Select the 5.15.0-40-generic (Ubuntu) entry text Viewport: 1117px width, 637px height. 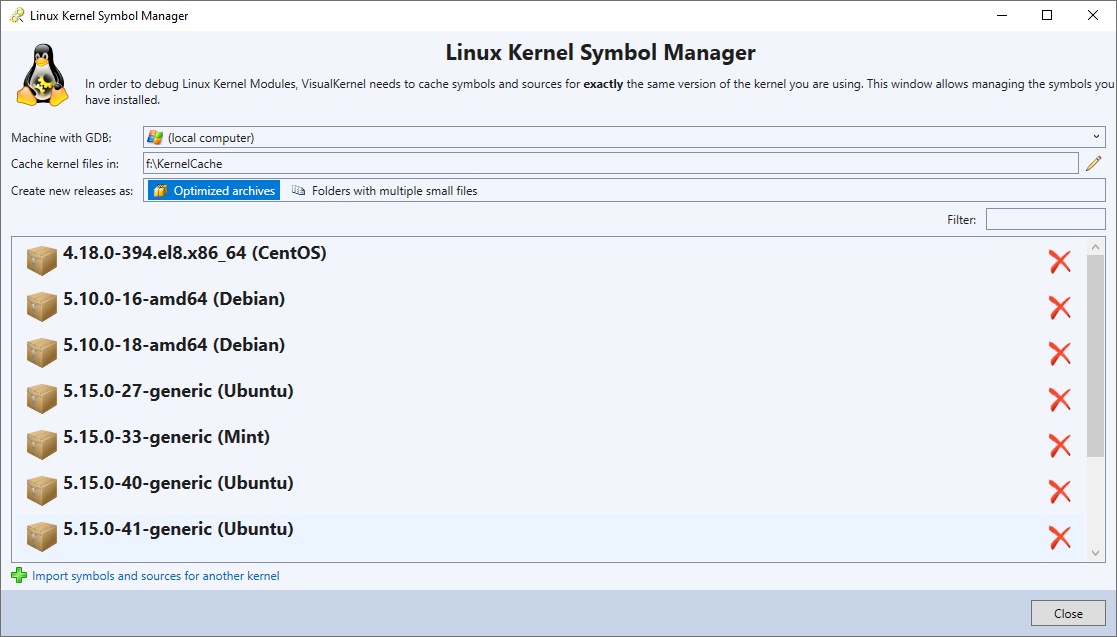click(x=178, y=483)
